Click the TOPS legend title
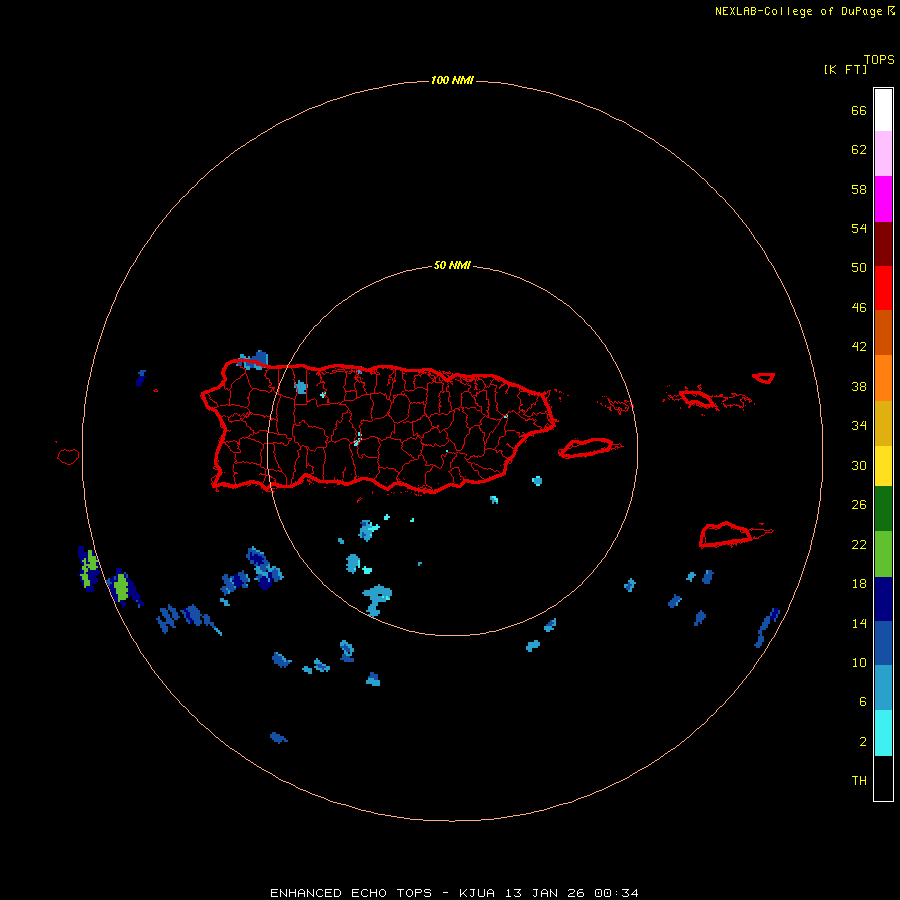The height and width of the screenshot is (900, 900). pyautogui.click(x=879, y=59)
